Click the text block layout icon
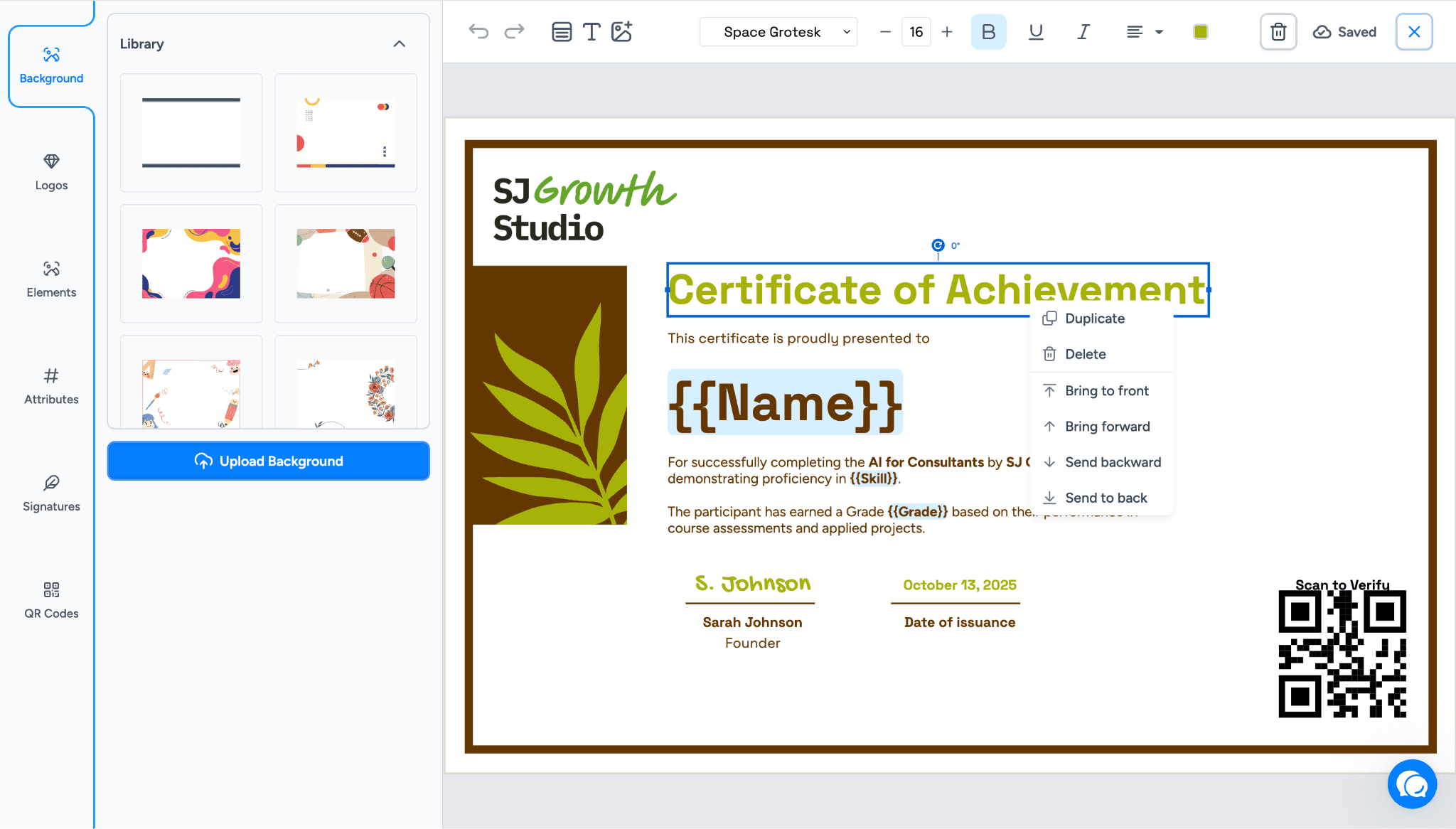Image resolution: width=1456 pixels, height=829 pixels. point(562,31)
